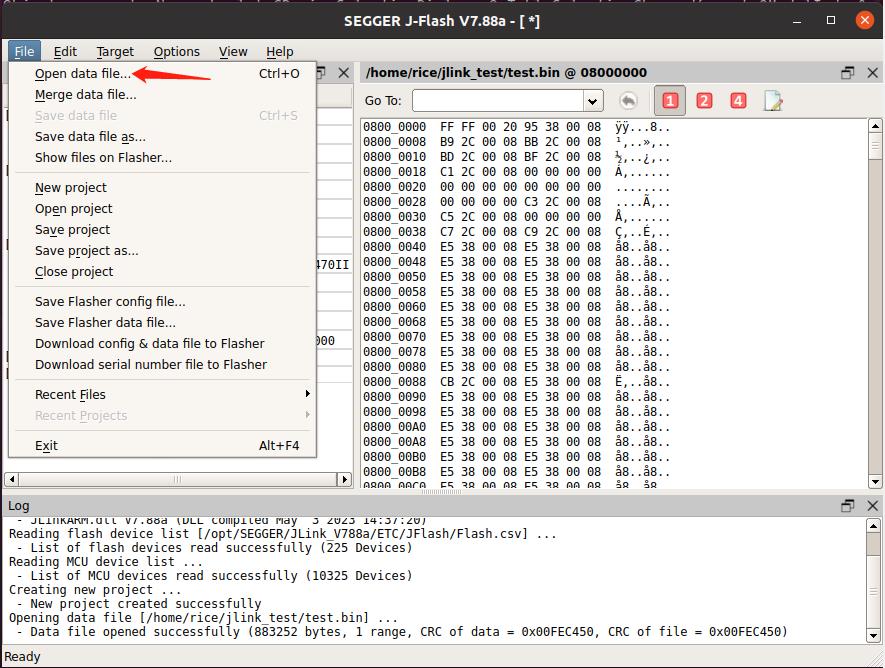Undock the project info panel
This screenshot has height=668, width=885.
[321, 73]
